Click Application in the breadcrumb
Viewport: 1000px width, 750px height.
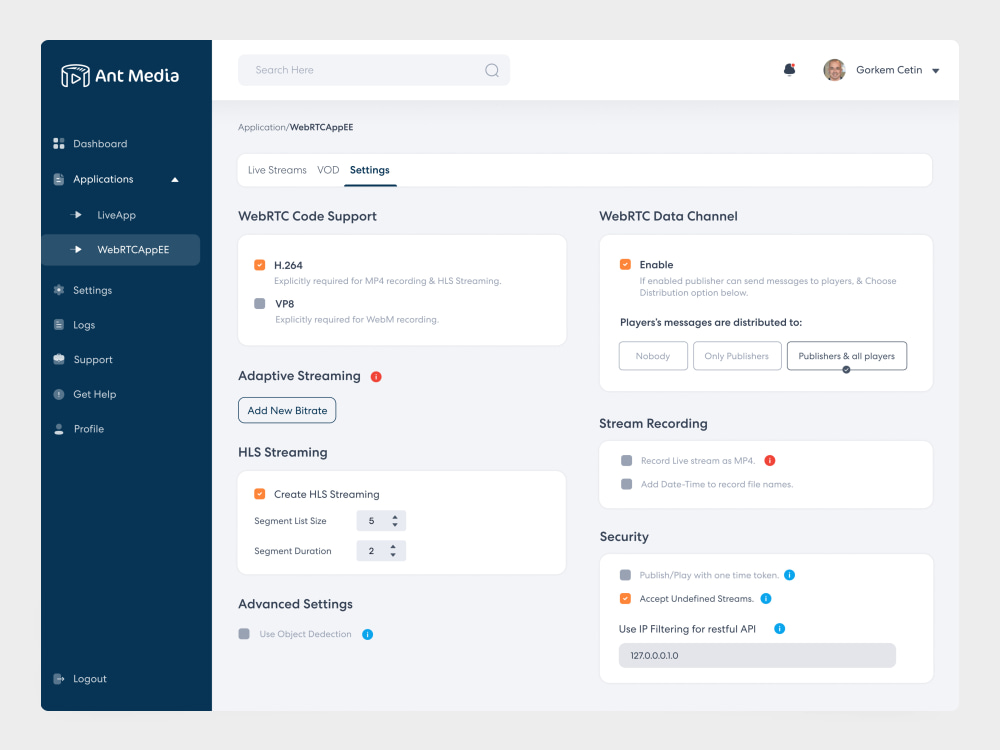[x=262, y=128]
